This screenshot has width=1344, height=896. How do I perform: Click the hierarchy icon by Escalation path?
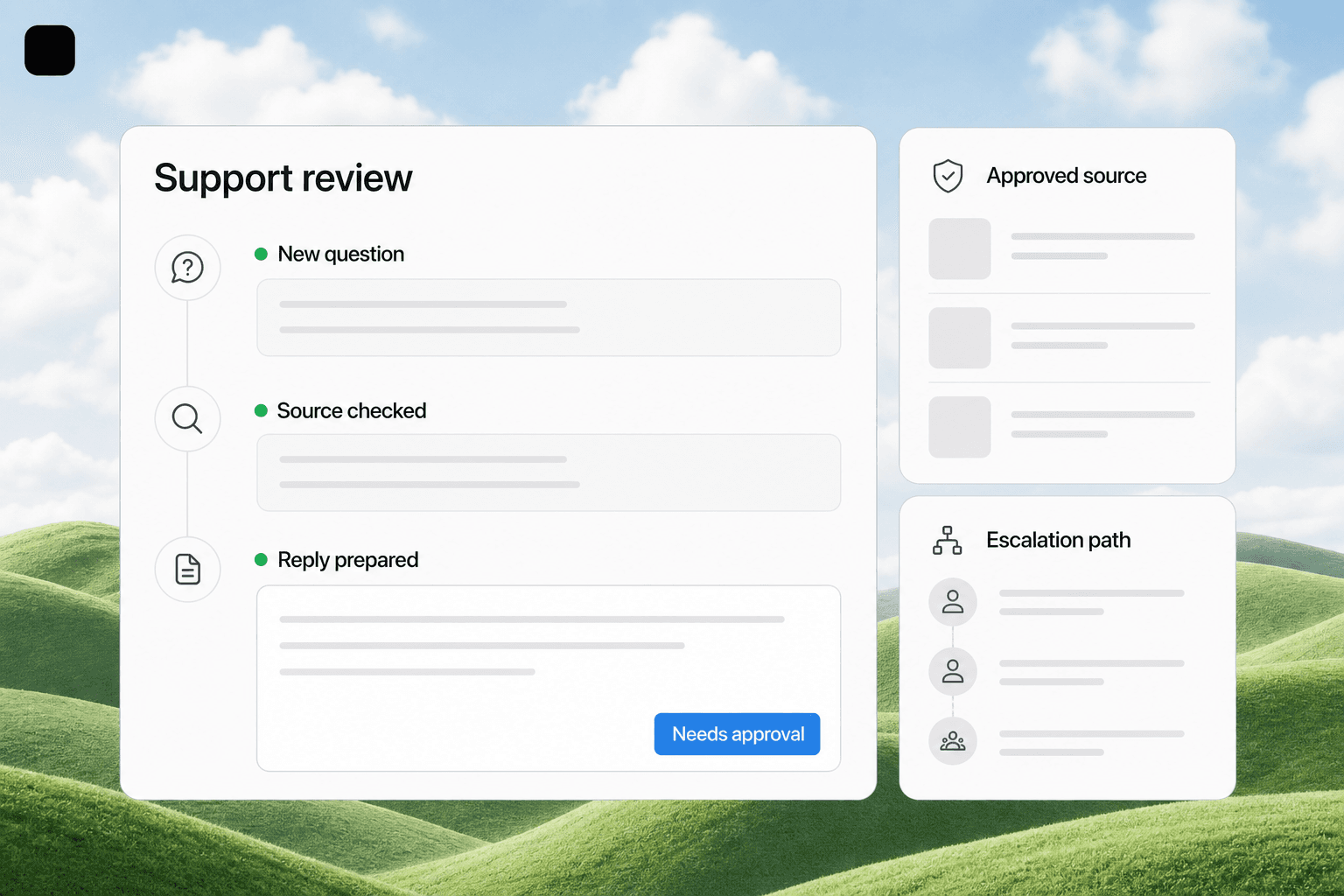(948, 540)
